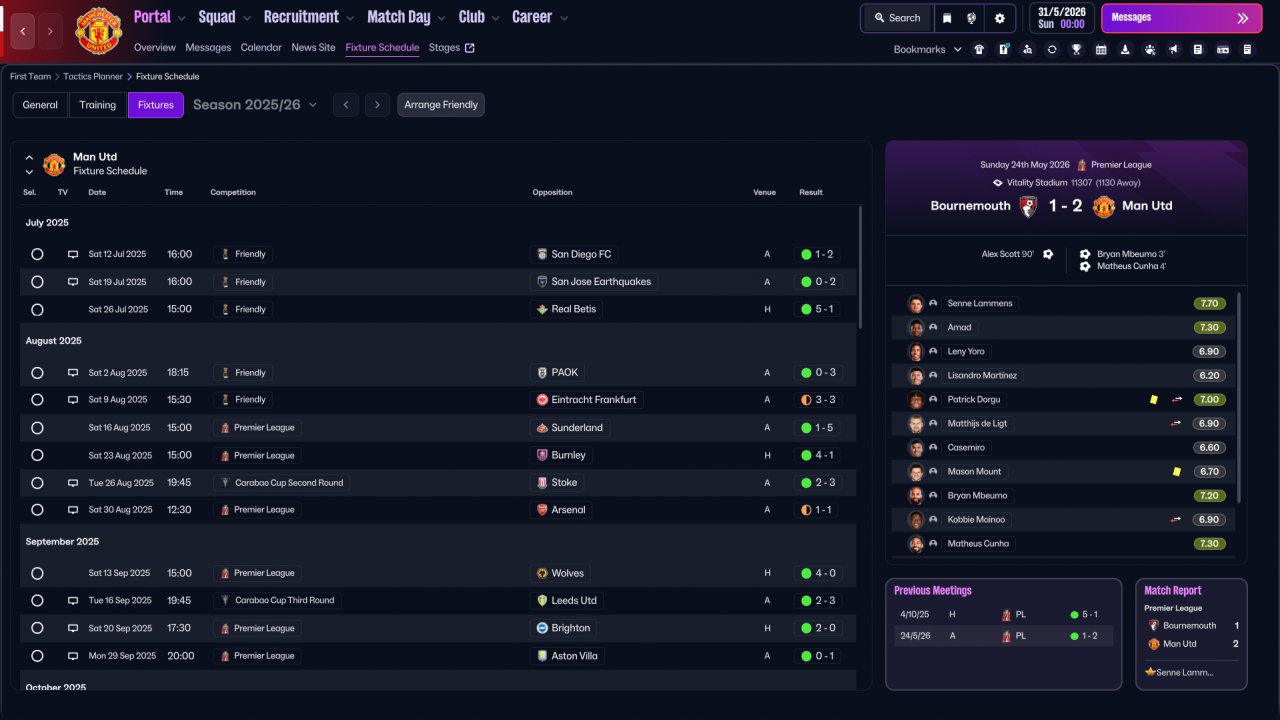This screenshot has height=720, width=1280.
Task: Show previous season with left chevron button
Action: [x=345, y=105]
